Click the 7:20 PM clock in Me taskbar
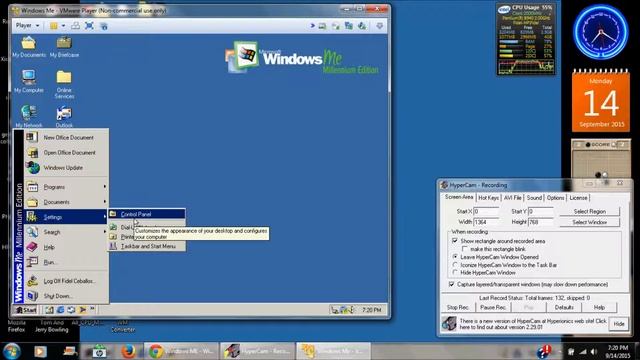 [x=371, y=310]
